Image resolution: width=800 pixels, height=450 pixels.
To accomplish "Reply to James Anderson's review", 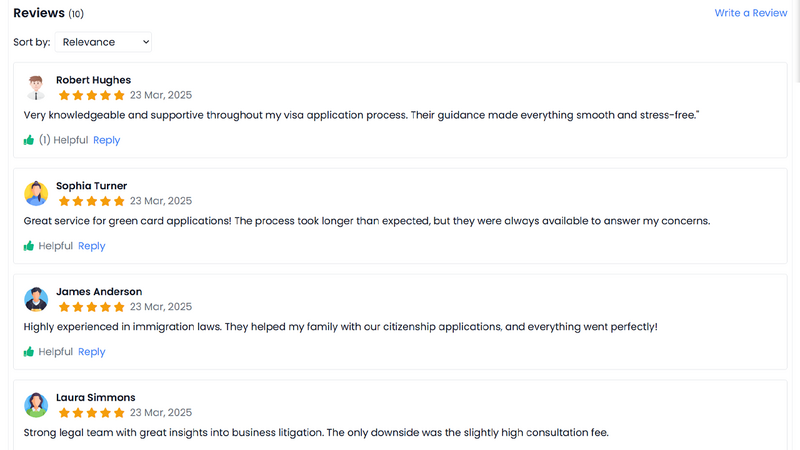I will pos(91,352).
